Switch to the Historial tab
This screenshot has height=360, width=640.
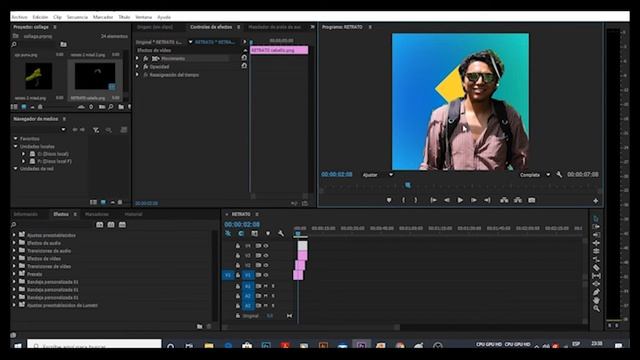point(133,214)
